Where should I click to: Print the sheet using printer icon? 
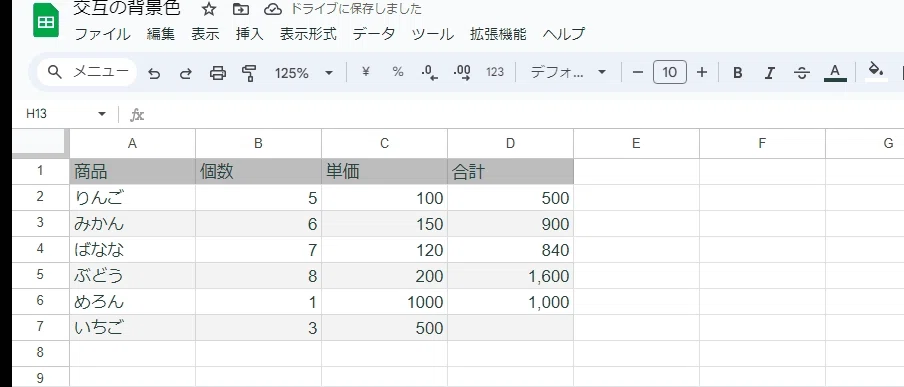pyautogui.click(x=217, y=73)
